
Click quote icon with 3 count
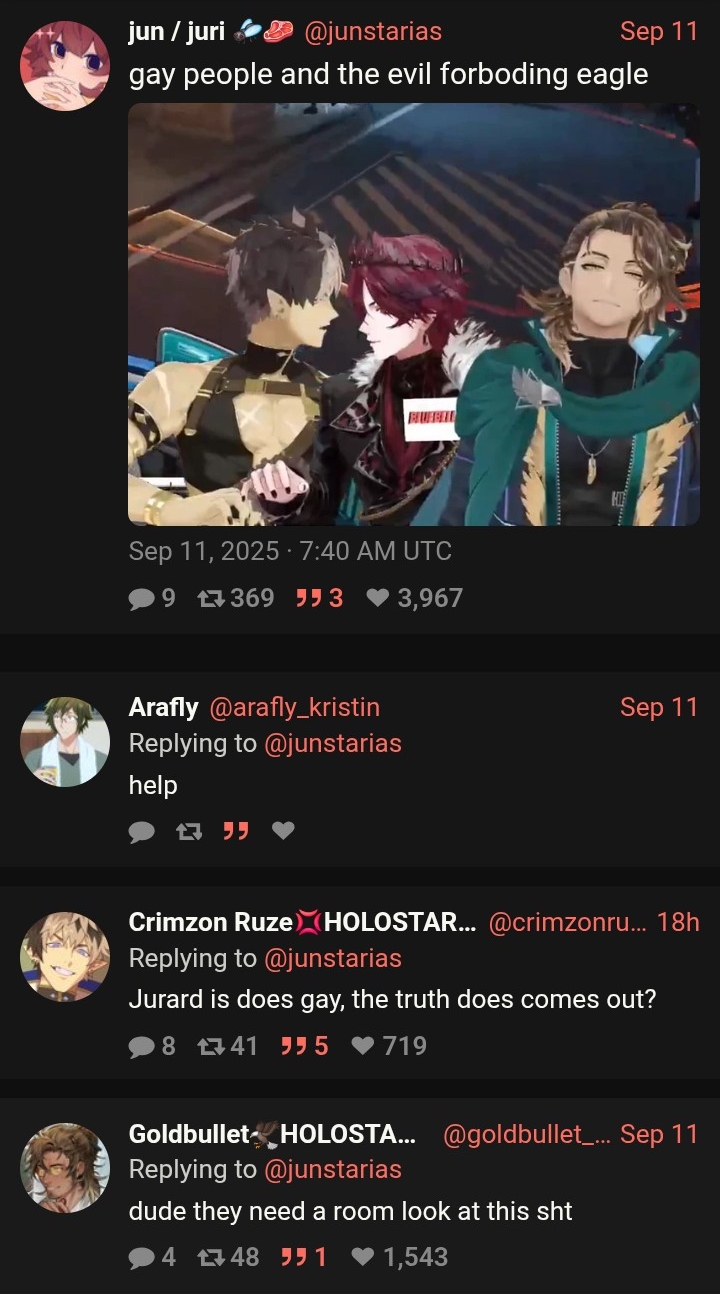click(308, 598)
